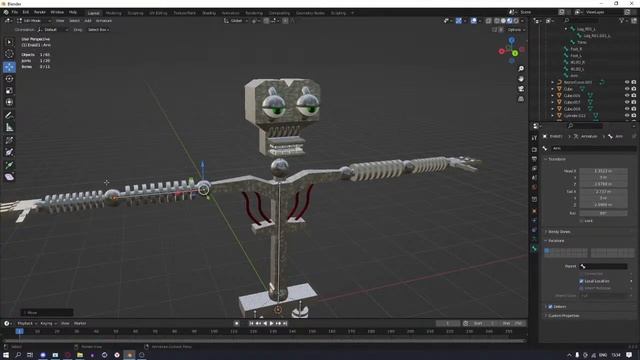The height and width of the screenshot is (360, 640).
Task: Click the outliner filter funnel icon
Action: 622,20
